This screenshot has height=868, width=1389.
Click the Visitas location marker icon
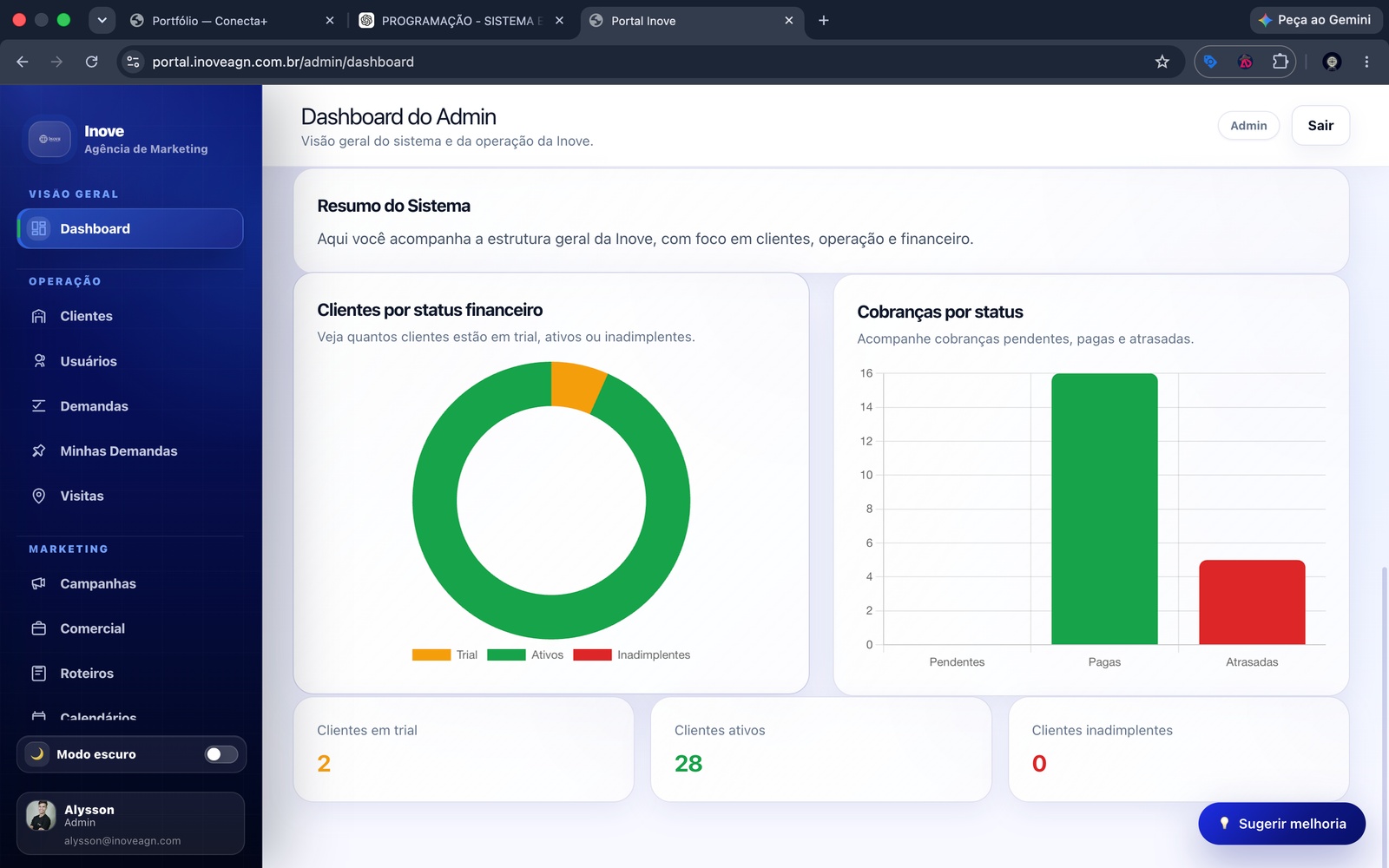(39, 496)
